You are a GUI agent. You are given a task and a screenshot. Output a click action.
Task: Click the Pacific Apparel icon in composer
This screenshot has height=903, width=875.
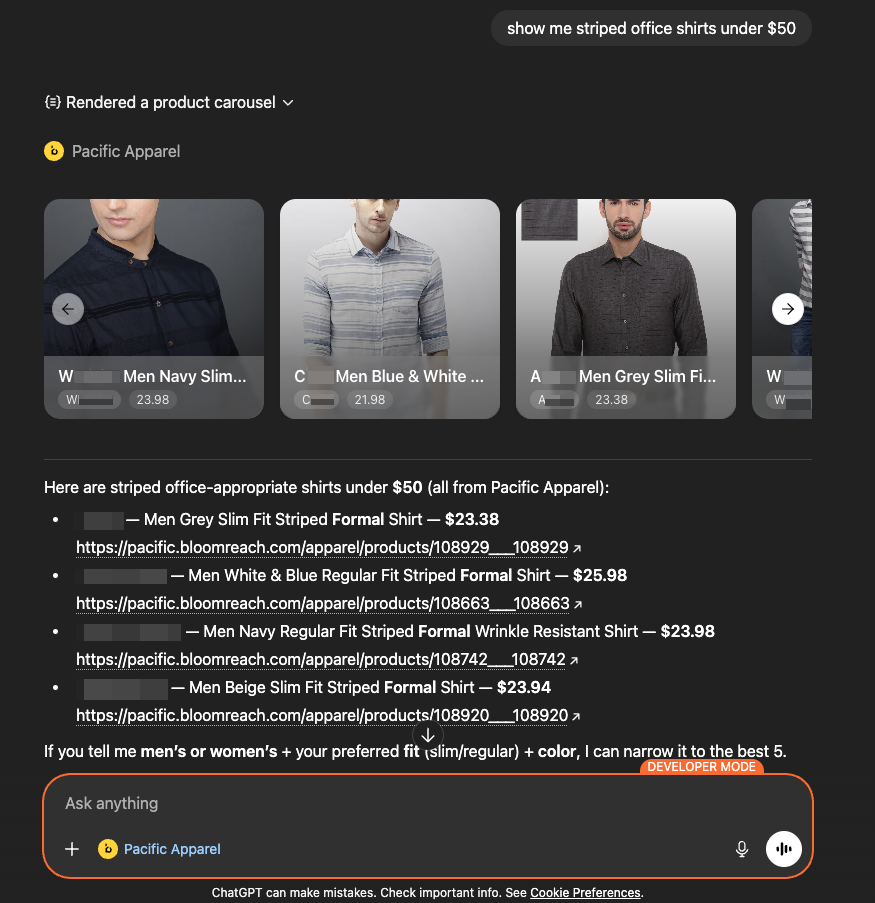click(x=108, y=849)
